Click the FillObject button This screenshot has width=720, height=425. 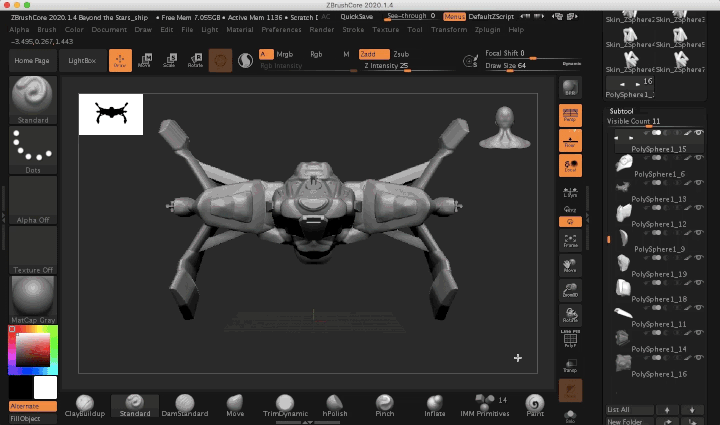[33, 418]
